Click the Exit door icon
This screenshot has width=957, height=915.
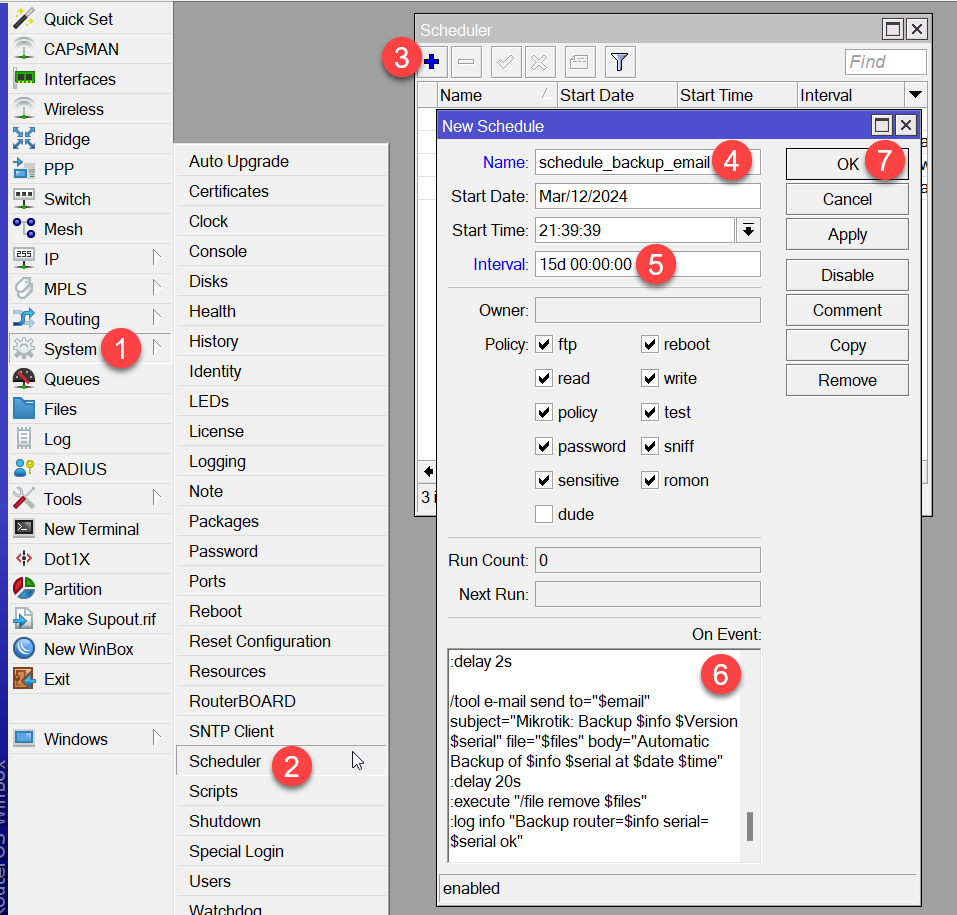click(x=25, y=679)
